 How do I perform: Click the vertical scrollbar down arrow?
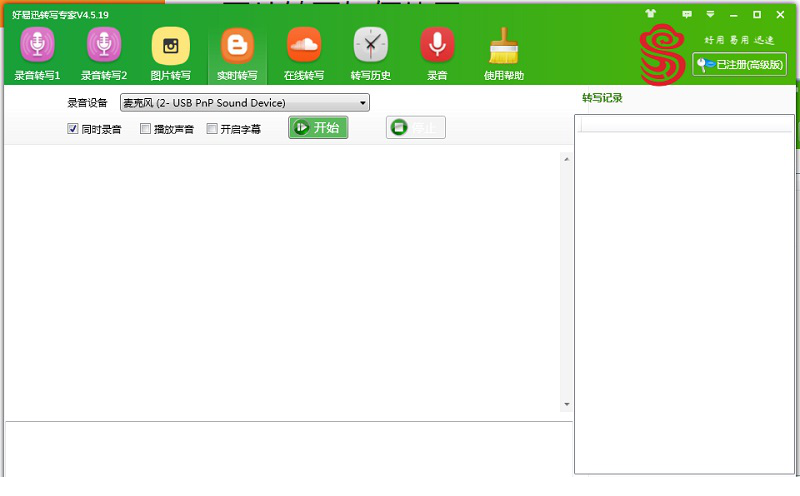coord(567,404)
